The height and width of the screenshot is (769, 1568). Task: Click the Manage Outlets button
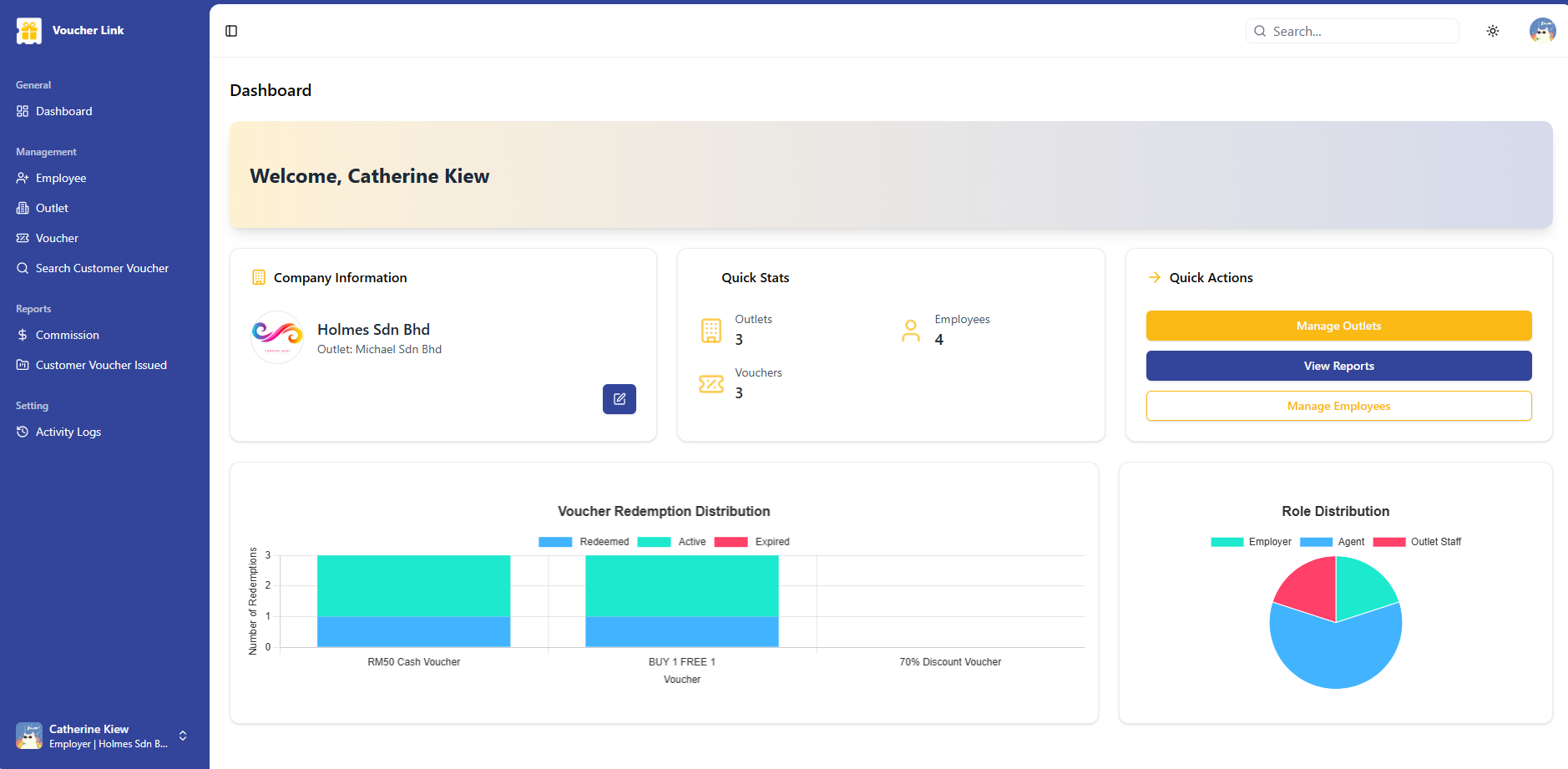click(x=1338, y=326)
